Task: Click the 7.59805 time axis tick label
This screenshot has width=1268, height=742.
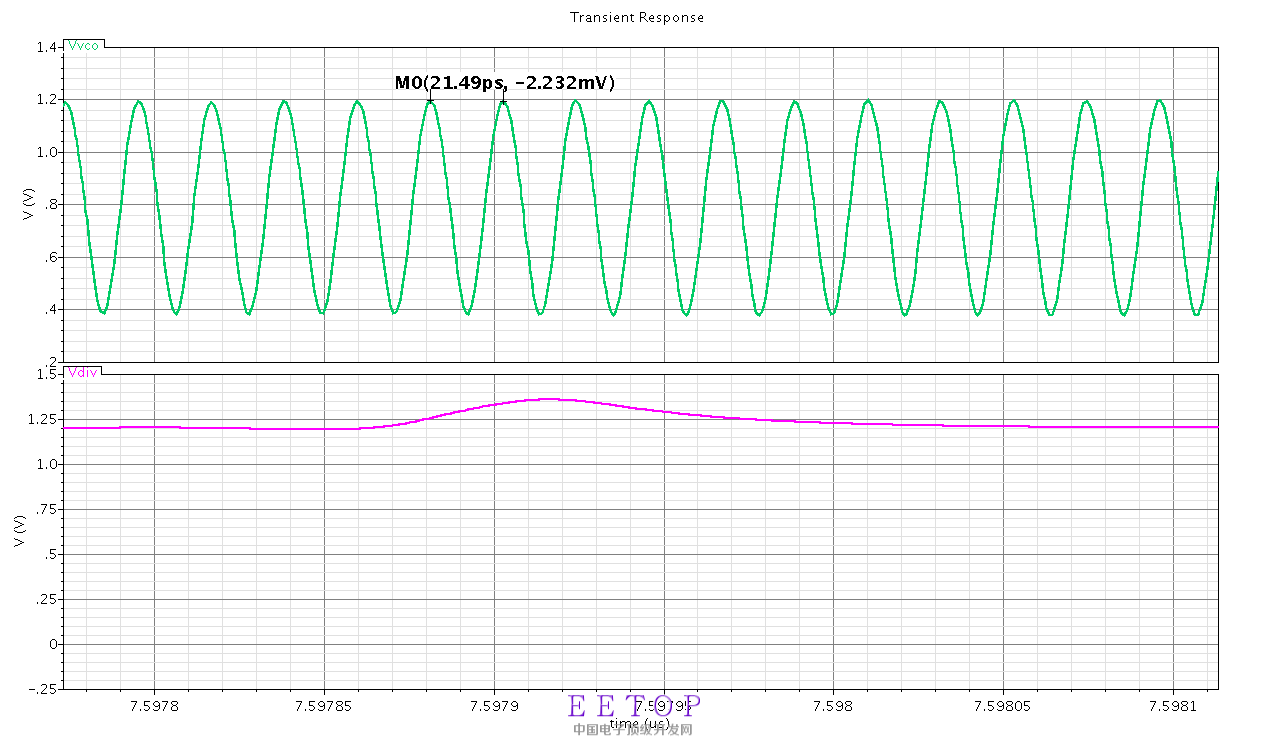Action: 1003,706
